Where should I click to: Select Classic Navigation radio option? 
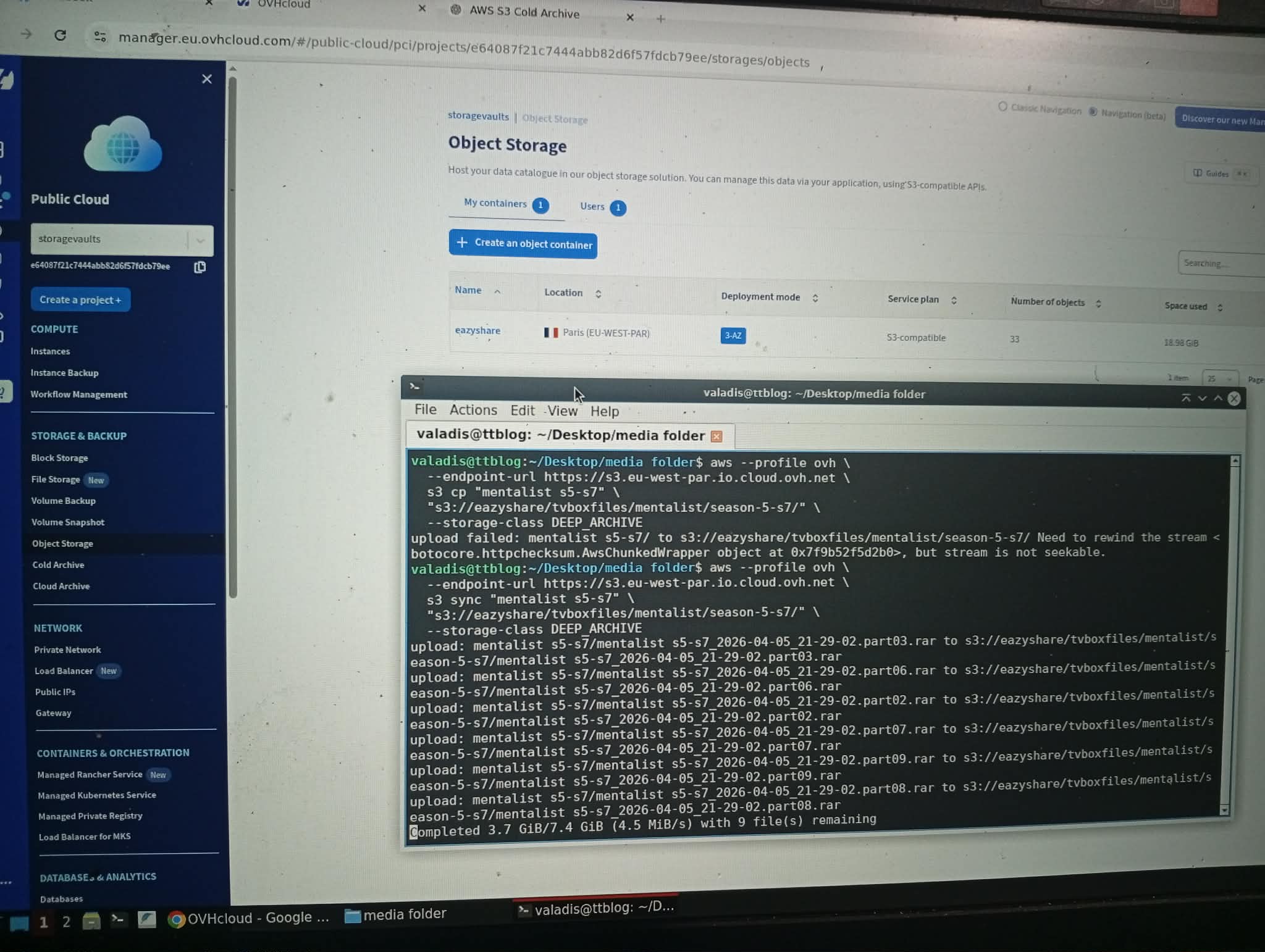tap(1002, 107)
